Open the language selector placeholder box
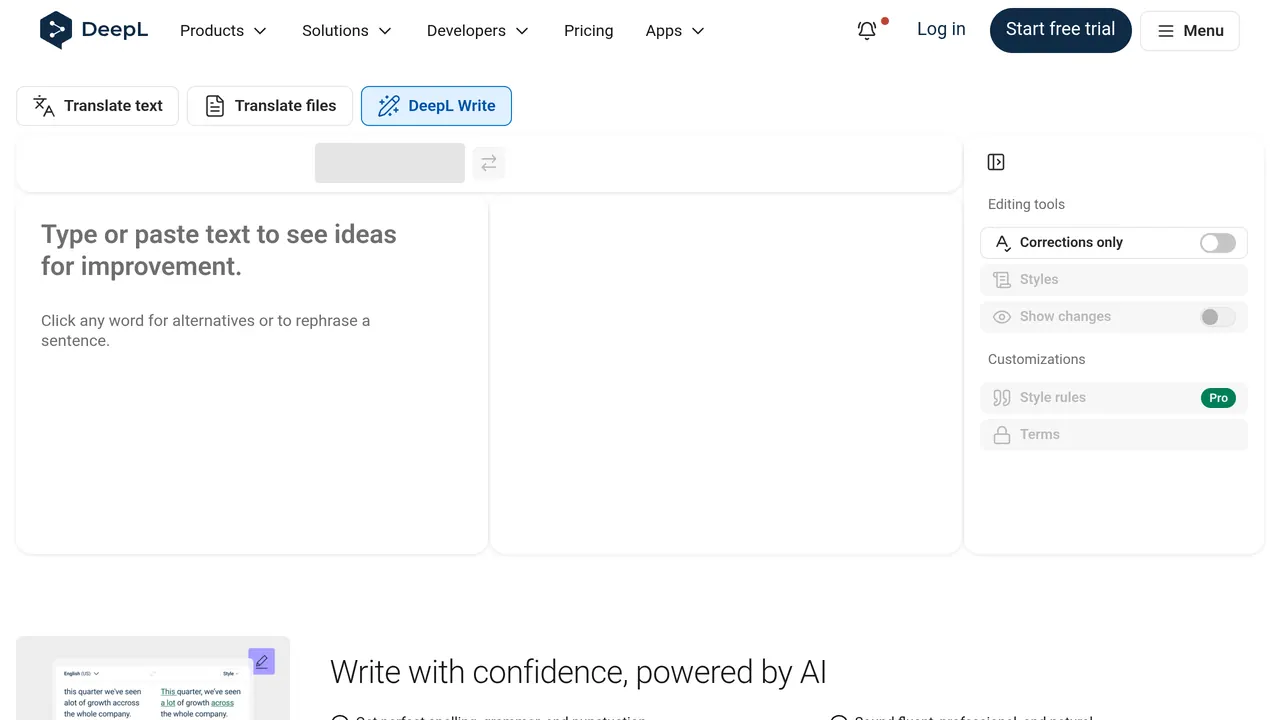 point(390,163)
